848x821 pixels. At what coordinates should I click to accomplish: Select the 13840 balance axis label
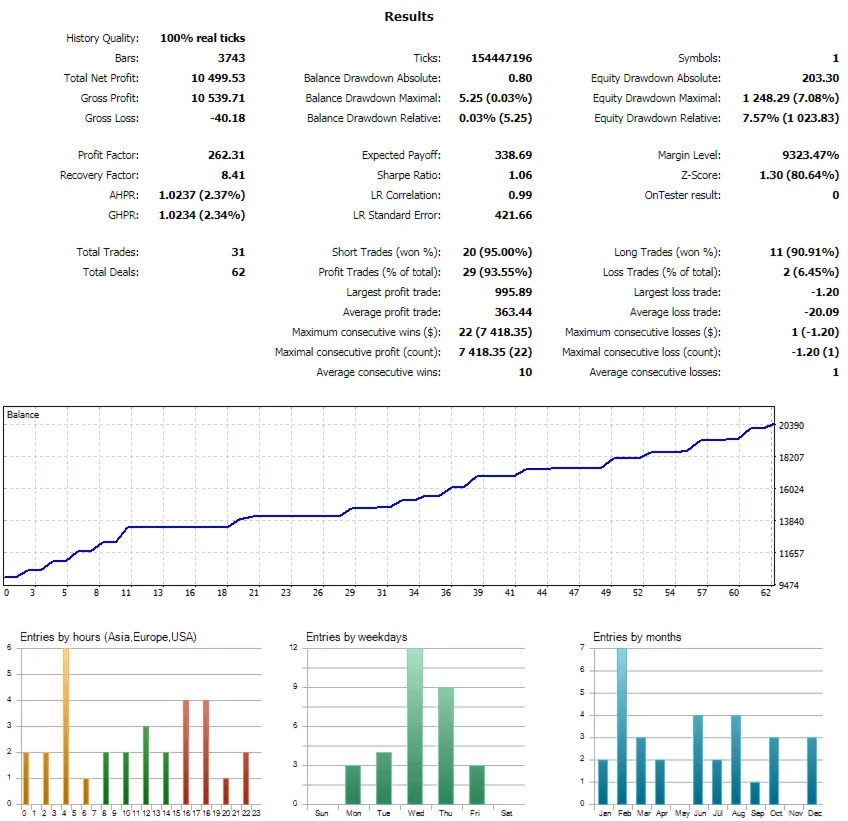(791, 521)
